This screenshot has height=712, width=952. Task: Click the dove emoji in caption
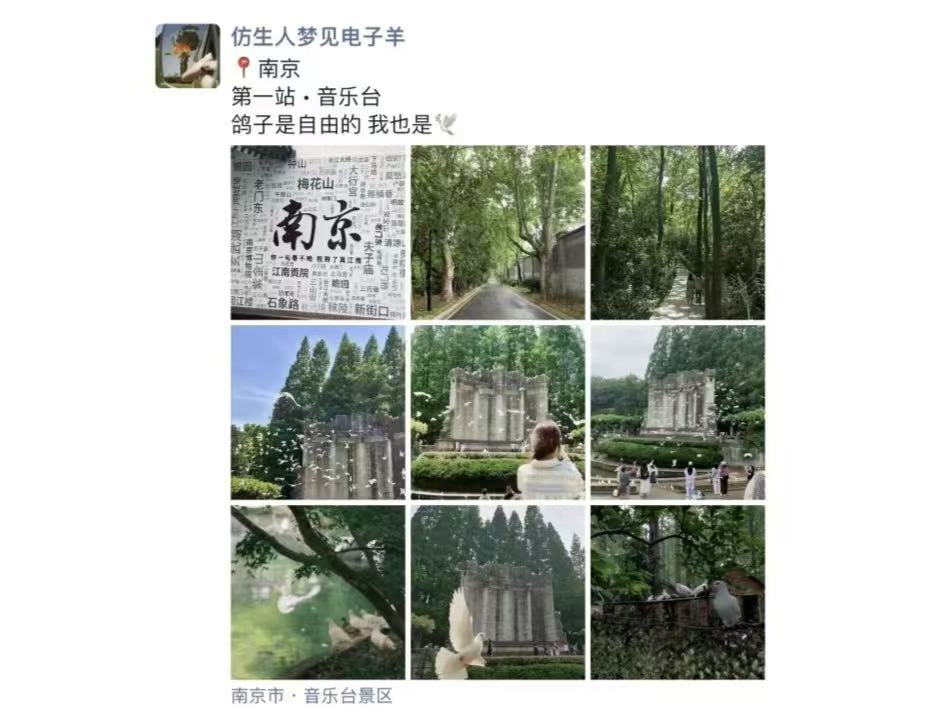(446, 124)
